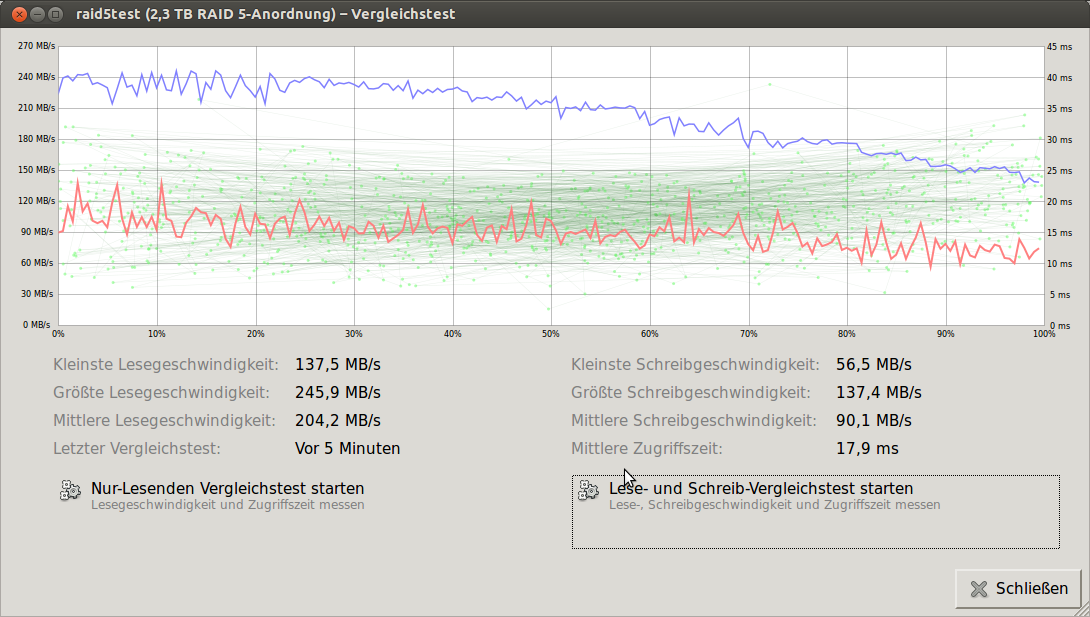Click the gear icon for read-write benchmark
The height and width of the screenshot is (617, 1090).
point(588,490)
